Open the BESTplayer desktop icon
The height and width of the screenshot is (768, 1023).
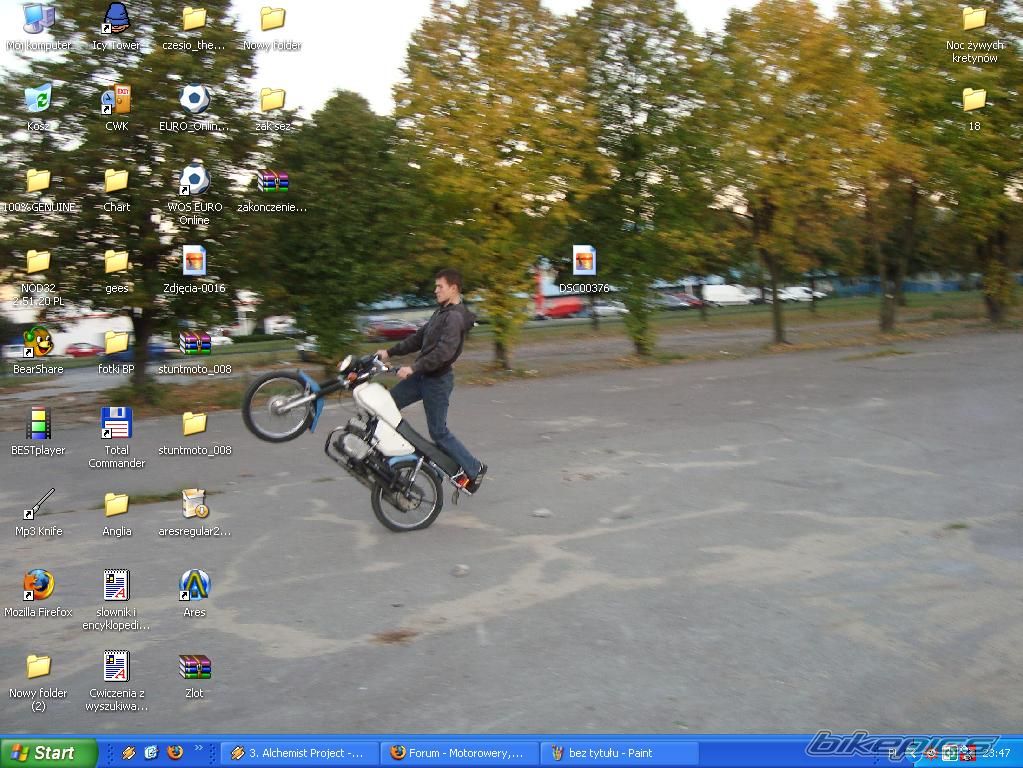[38, 424]
